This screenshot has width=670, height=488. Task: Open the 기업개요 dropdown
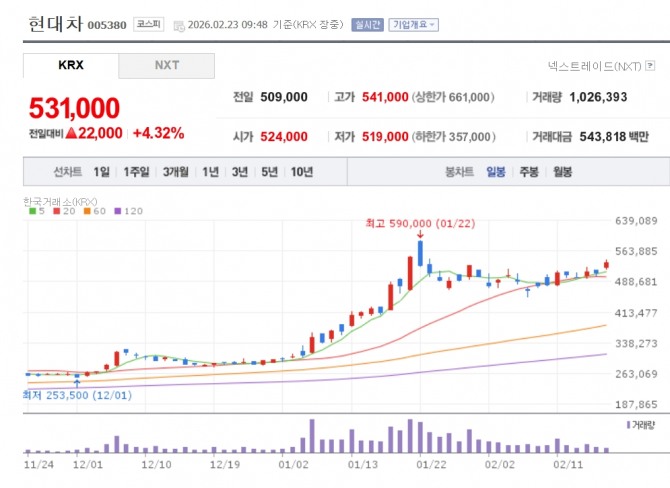click(413, 24)
